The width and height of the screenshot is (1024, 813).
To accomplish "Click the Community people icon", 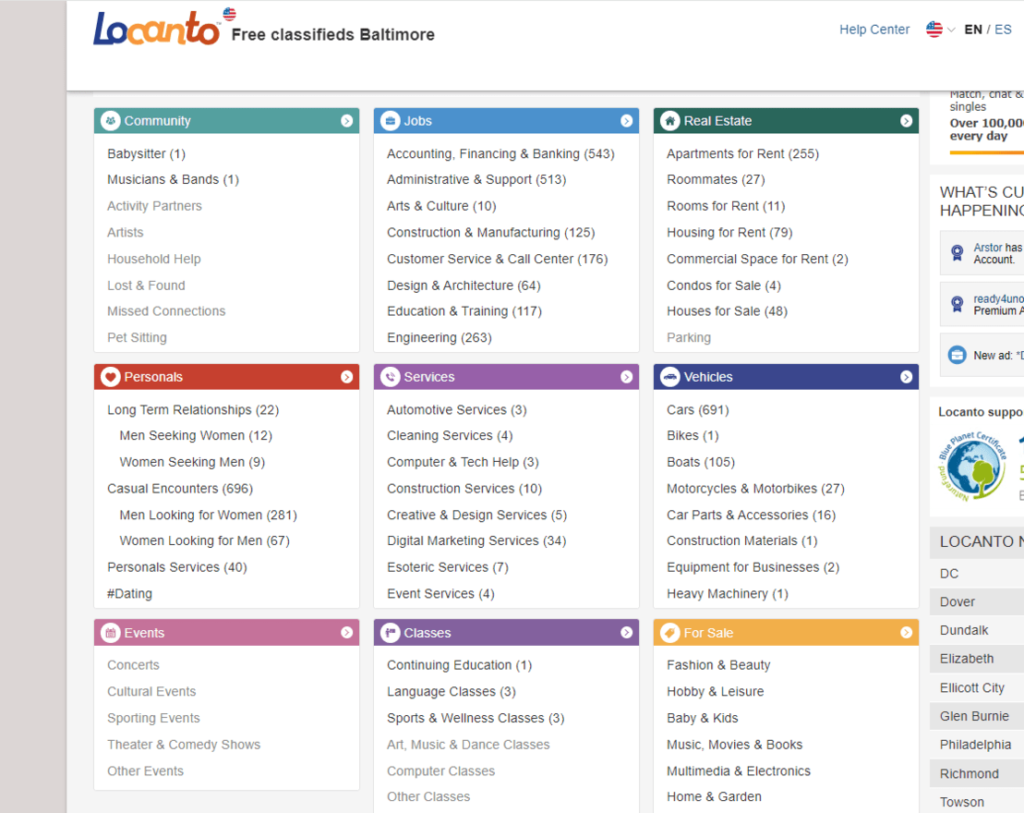I will pos(109,120).
